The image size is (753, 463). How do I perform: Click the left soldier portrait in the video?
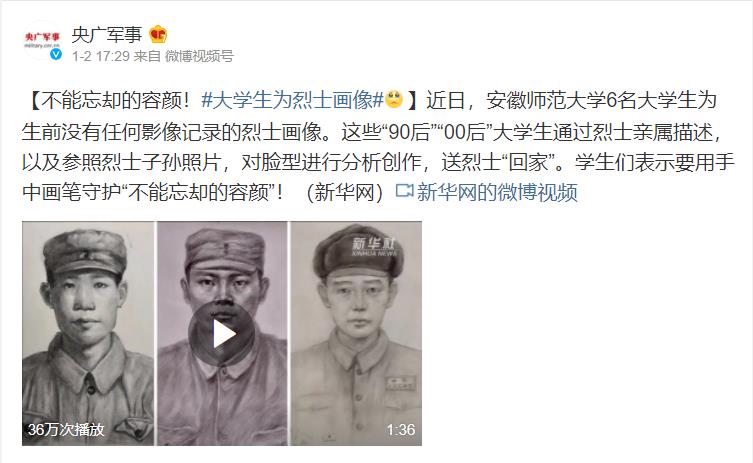point(88,333)
